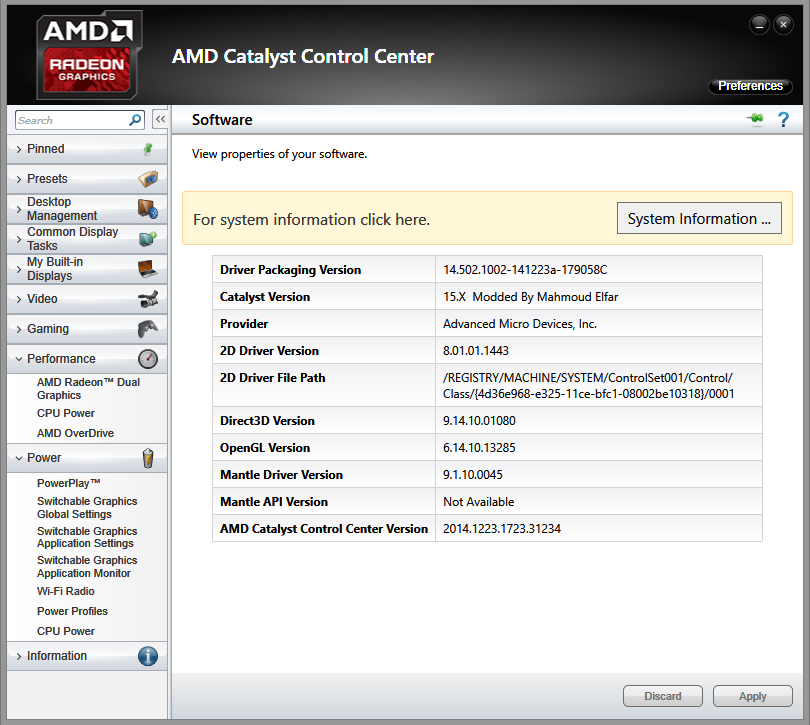This screenshot has height=725, width=810.
Task: Open the Preferences menu
Action: pos(750,86)
